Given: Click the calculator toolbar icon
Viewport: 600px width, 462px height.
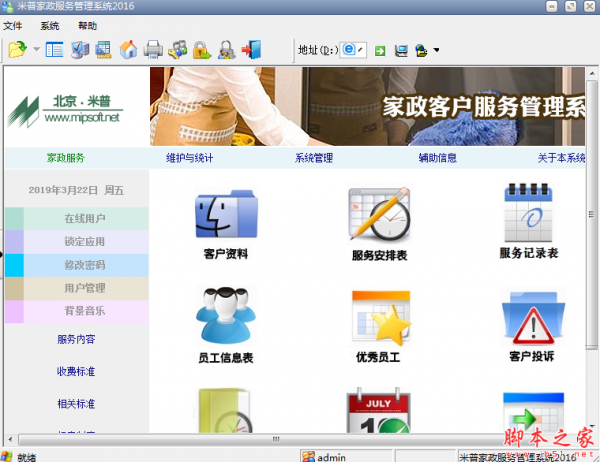Looking at the screenshot, I should click(x=103, y=50).
